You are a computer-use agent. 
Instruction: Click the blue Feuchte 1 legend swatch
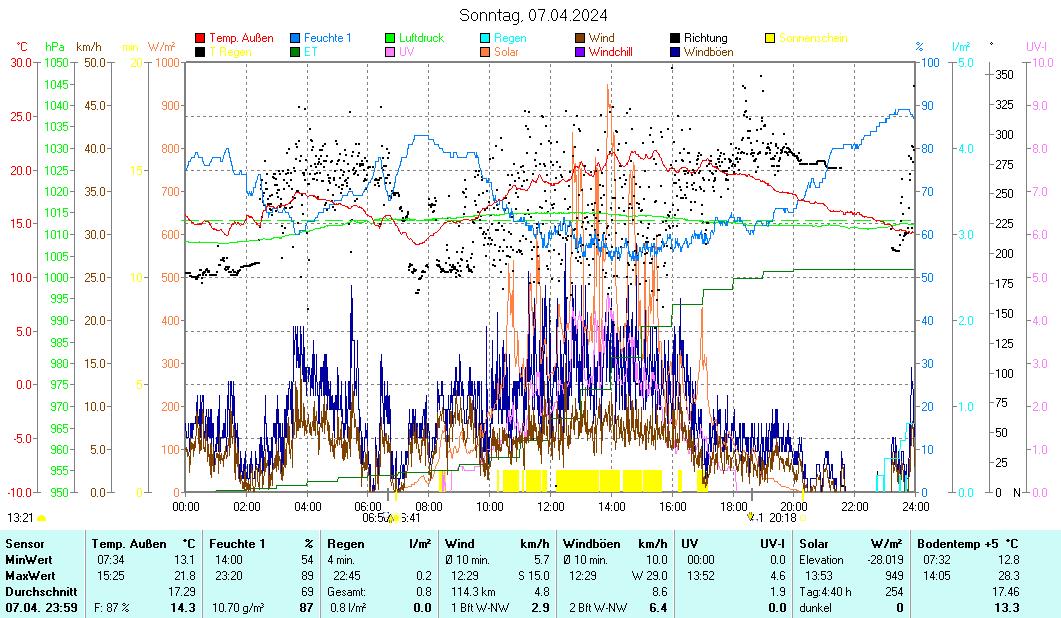click(295, 39)
